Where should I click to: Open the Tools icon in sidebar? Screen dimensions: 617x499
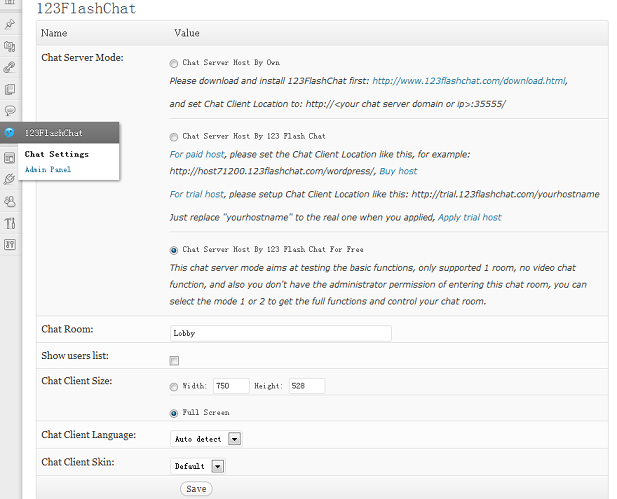(x=10, y=222)
